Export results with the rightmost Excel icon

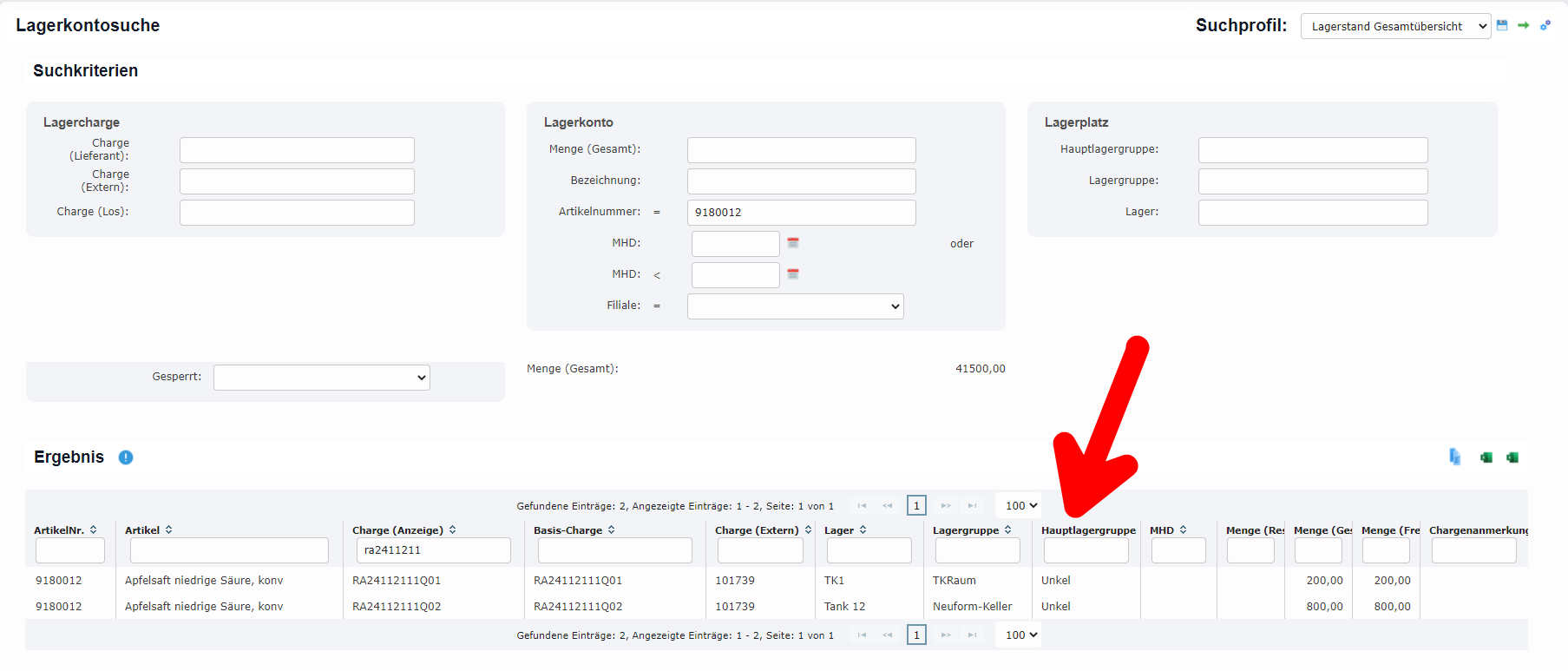click(x=1512, y=457)
